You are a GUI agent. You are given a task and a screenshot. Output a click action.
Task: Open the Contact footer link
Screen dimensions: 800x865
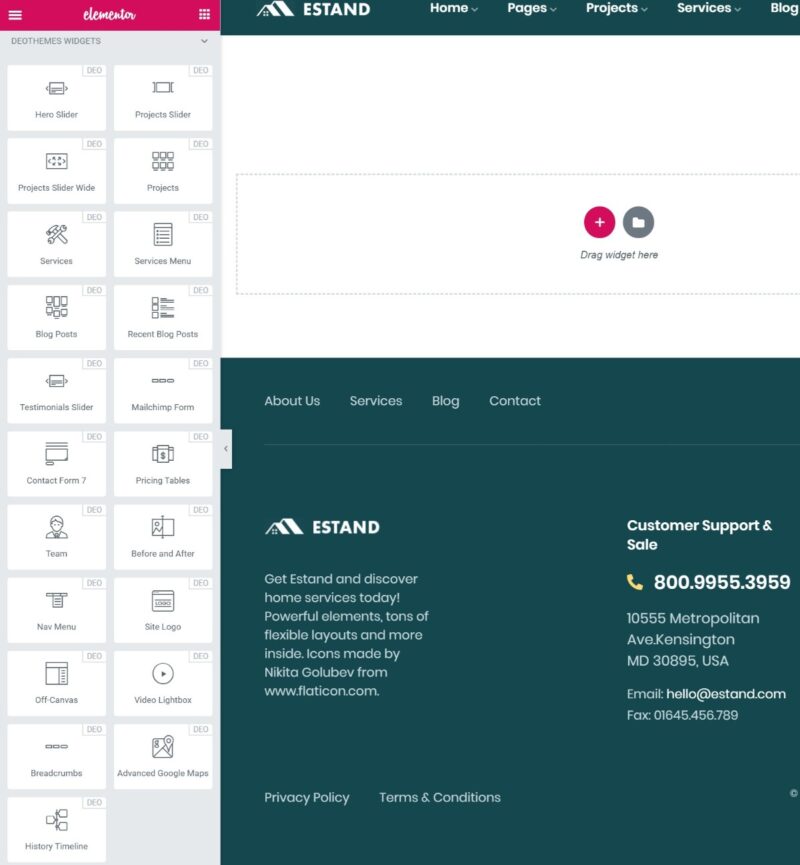pyautogui.click(x=515, y=401)
